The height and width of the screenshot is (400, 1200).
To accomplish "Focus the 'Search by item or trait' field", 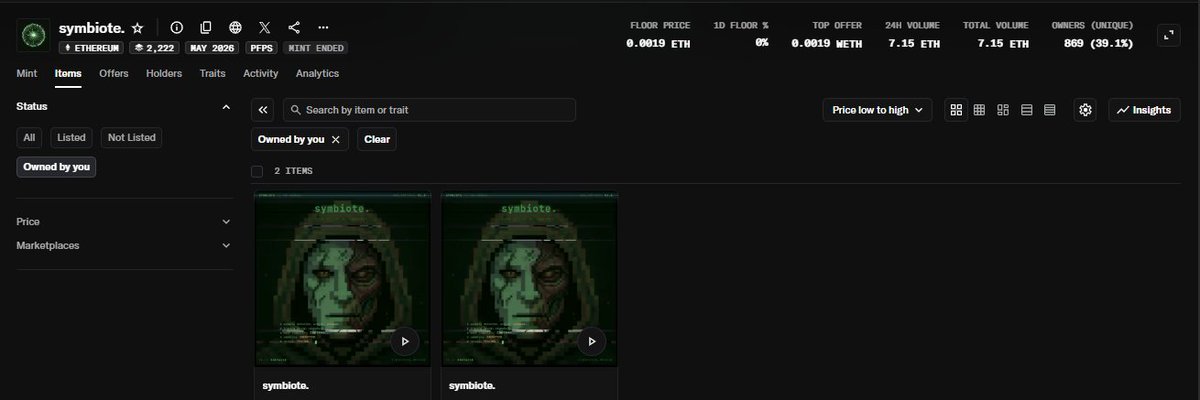I will [430, 110].
